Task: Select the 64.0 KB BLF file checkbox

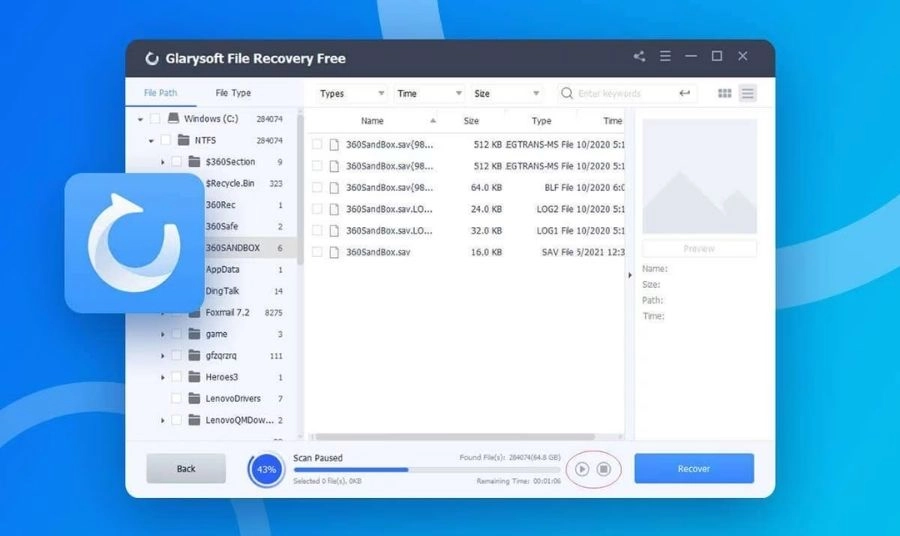Action: tap(316, 188)
